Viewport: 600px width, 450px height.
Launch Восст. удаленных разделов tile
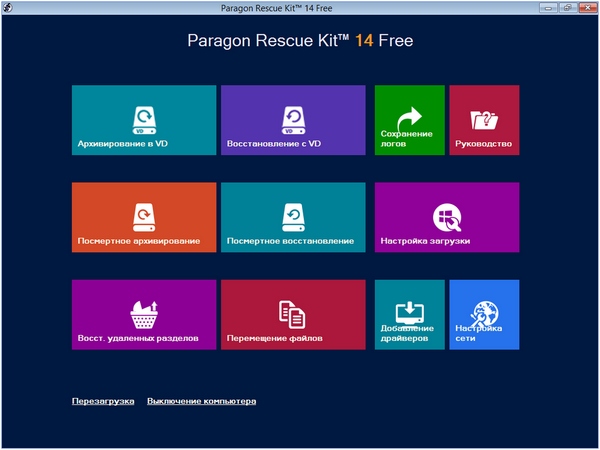144,315
